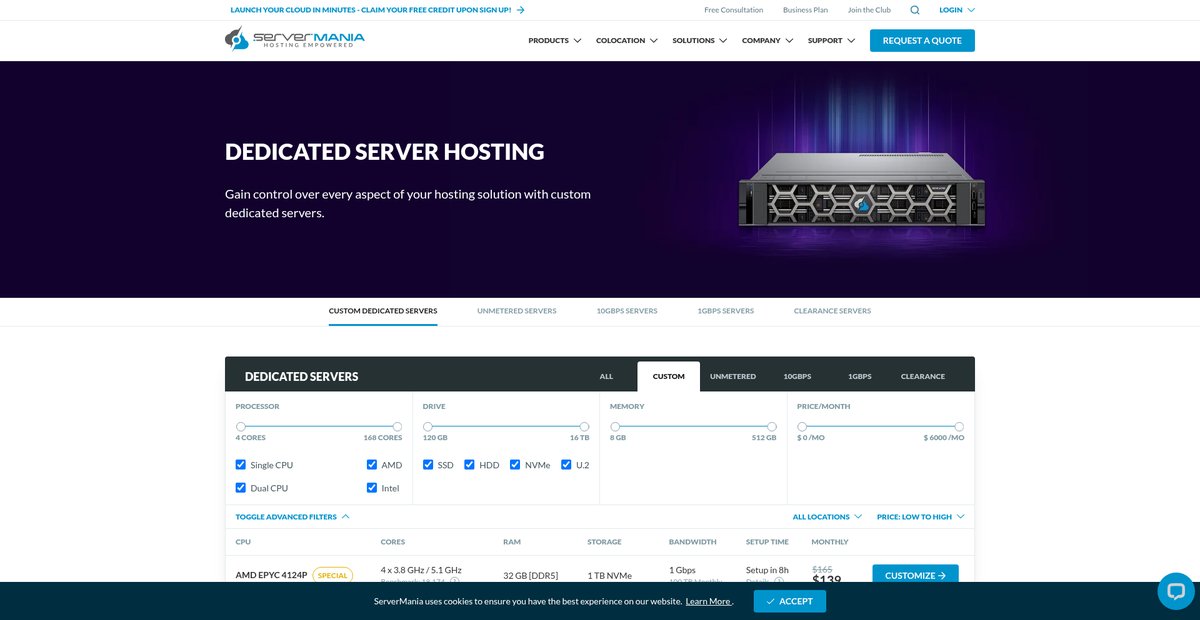Click price slider minimum handle at $0

tap(802, 426)
